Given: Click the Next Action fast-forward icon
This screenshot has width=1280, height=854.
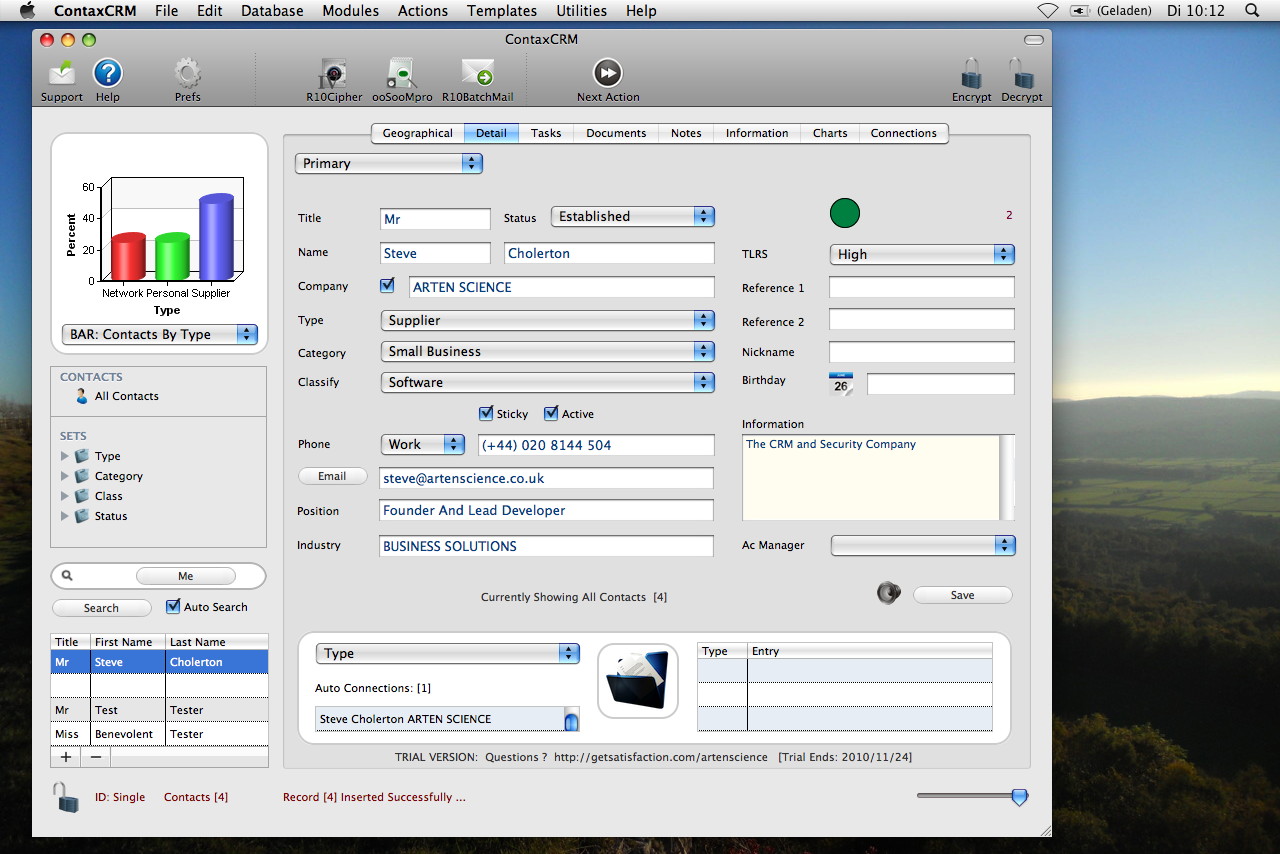Looking at the screenshot, I should 607,73.
